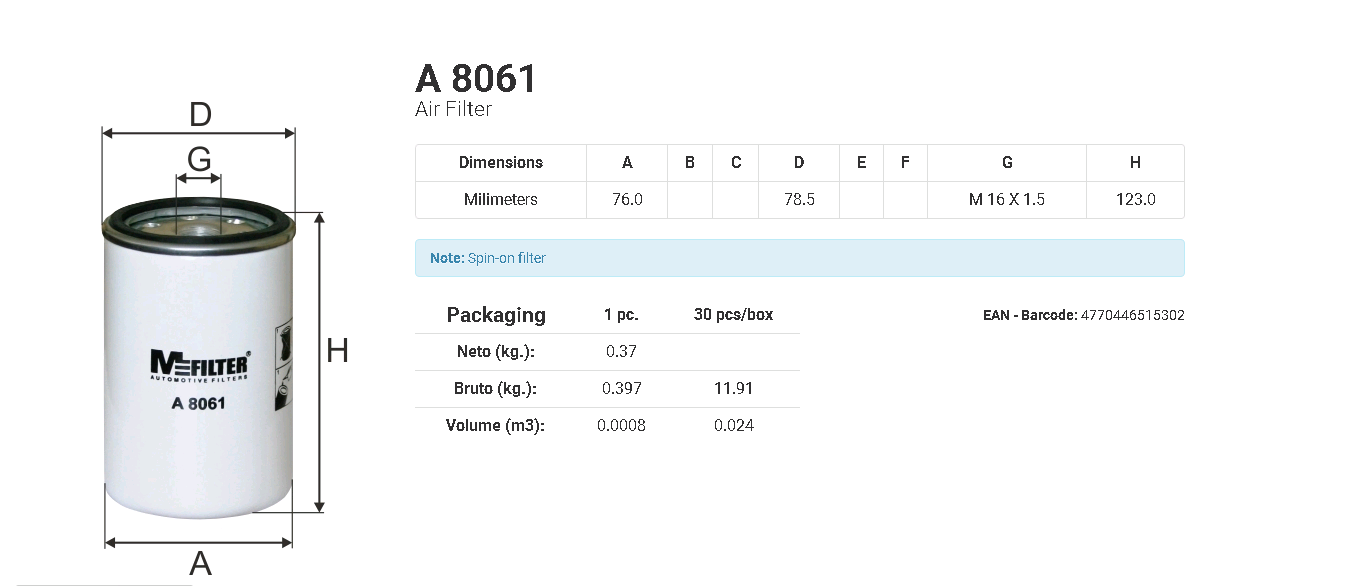Click the H dimension label on diagram
This screenshot has height=586, width=1362.
[x=338, y=351]
